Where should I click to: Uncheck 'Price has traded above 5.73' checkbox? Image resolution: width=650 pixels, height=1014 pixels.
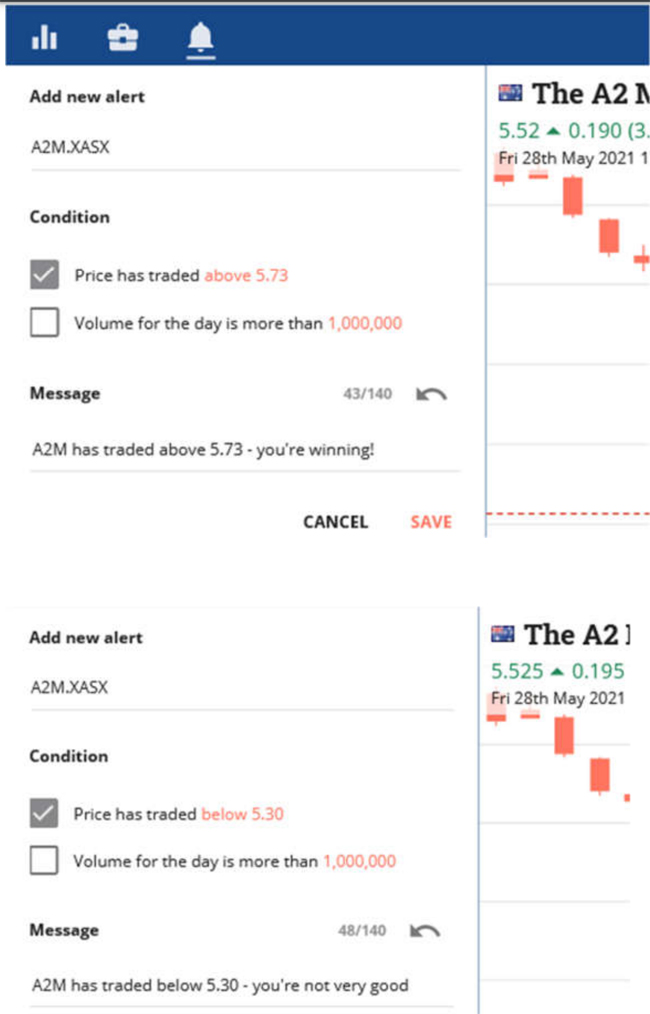[44, 275]
